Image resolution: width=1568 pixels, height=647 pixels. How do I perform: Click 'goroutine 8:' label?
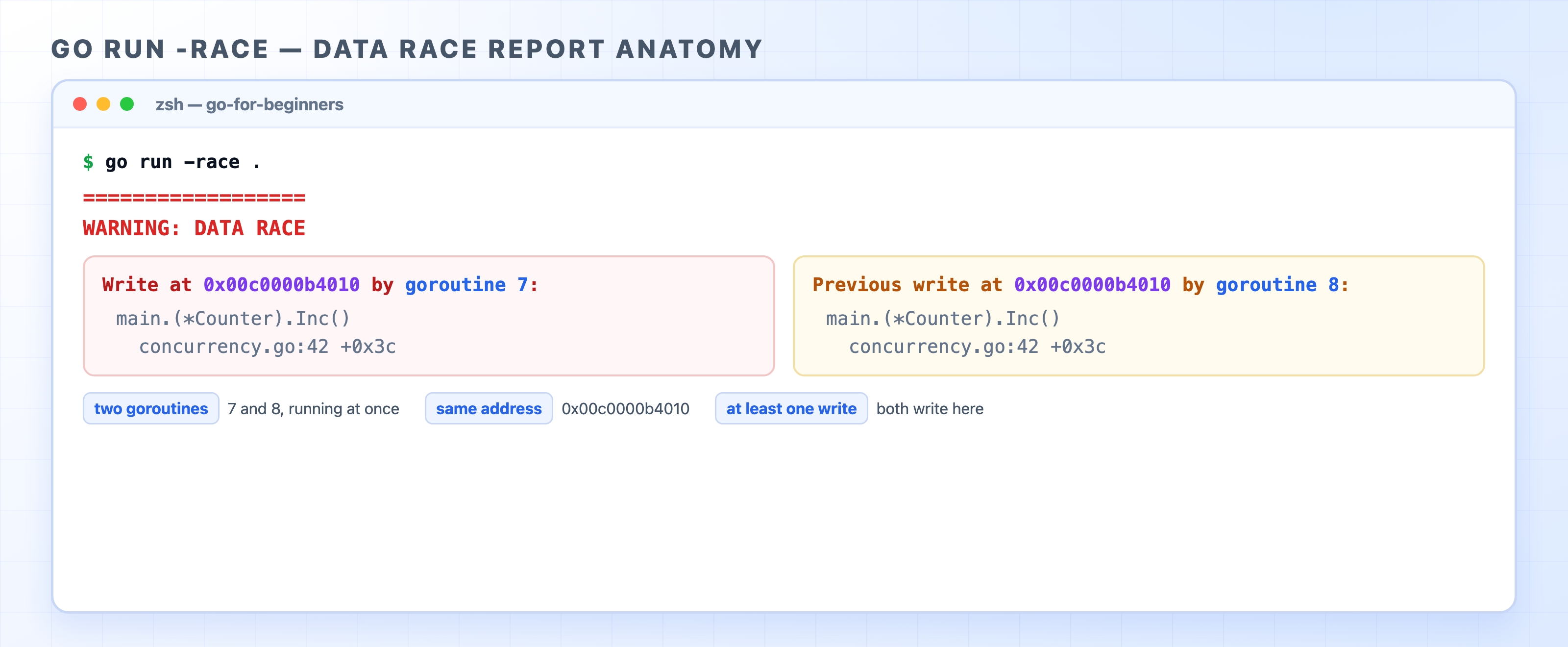tap(1282, 285)
